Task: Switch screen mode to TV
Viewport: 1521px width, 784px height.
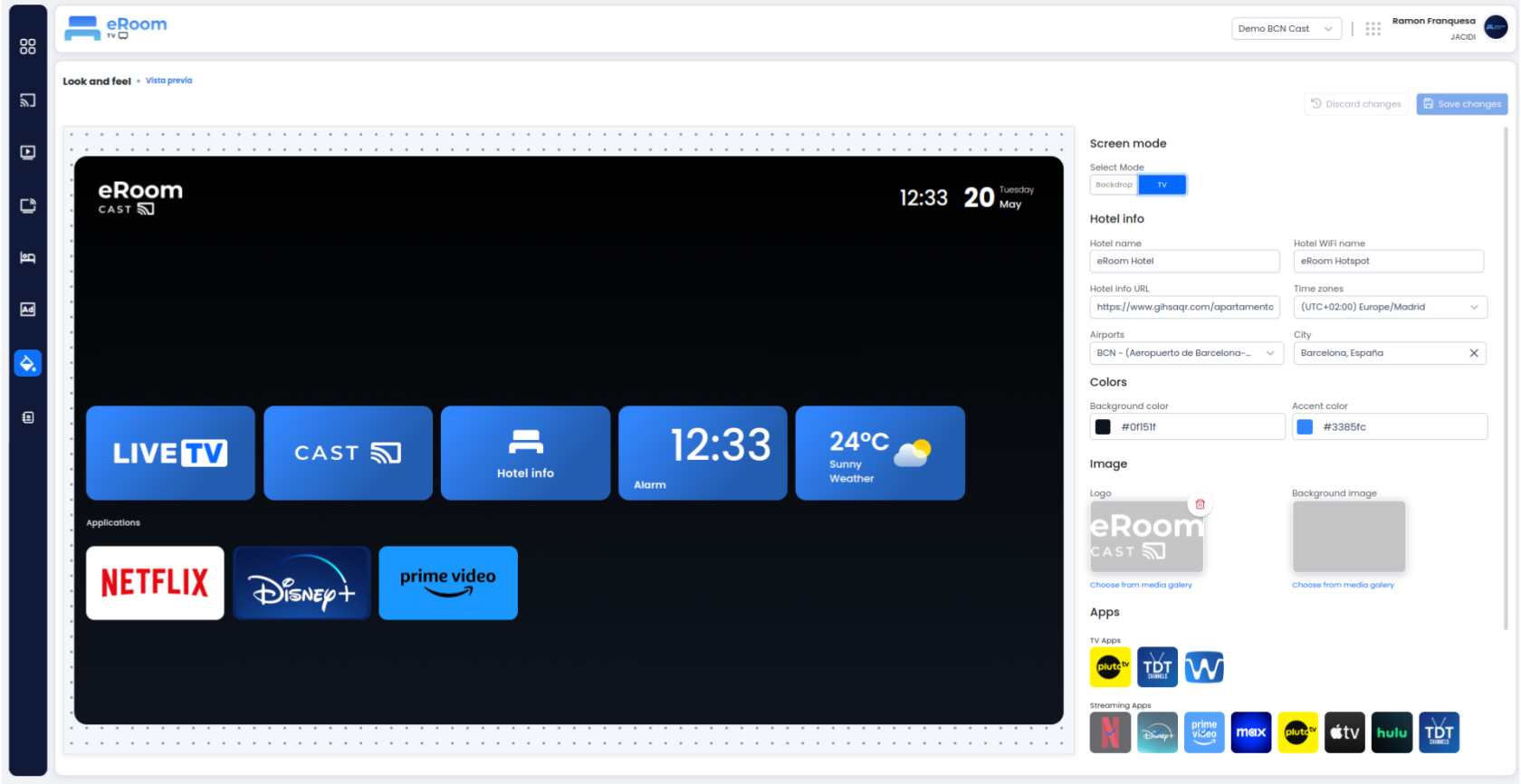Action: point(1162,185)
